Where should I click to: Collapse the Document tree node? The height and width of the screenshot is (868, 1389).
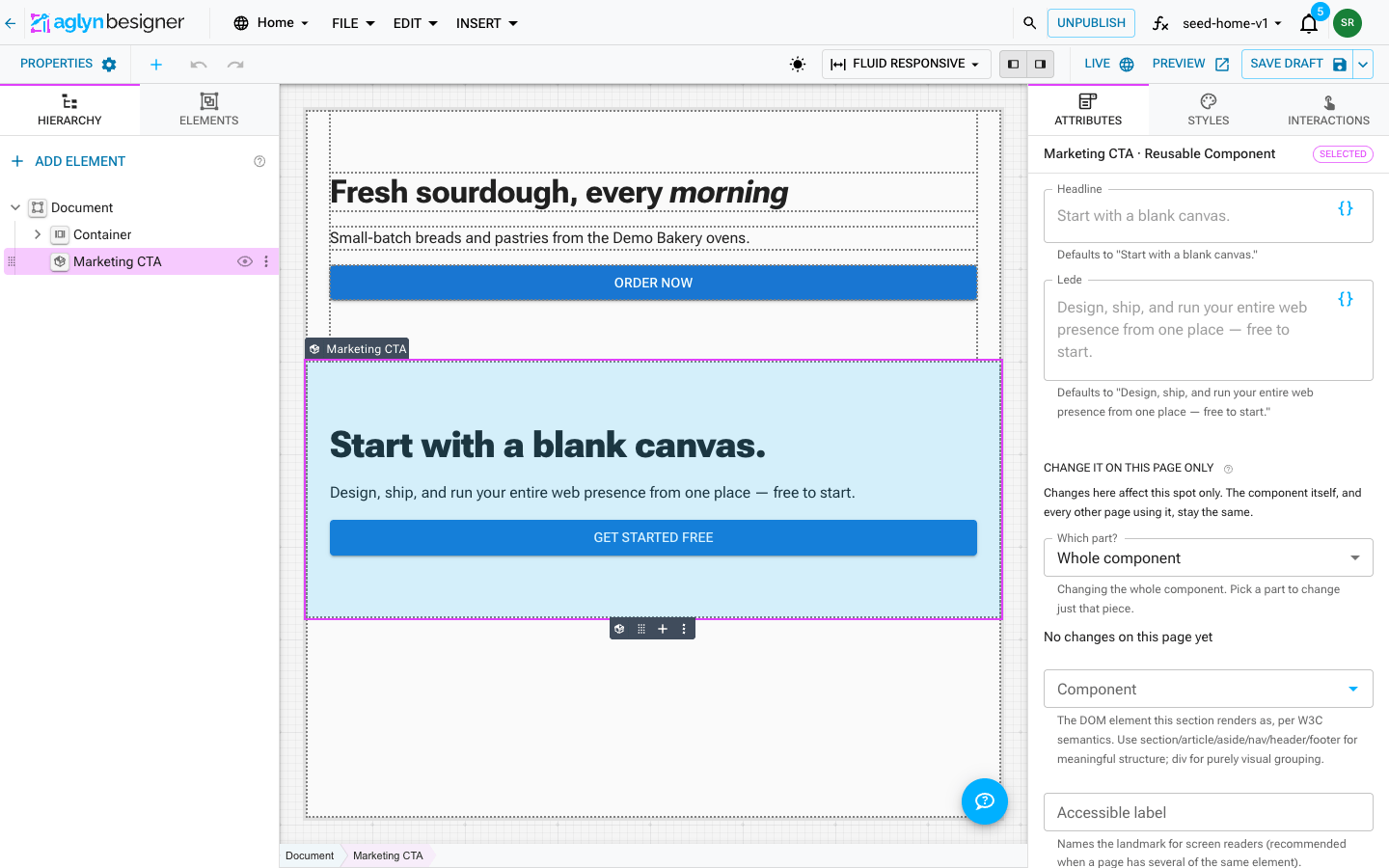(x=15, y=207)
